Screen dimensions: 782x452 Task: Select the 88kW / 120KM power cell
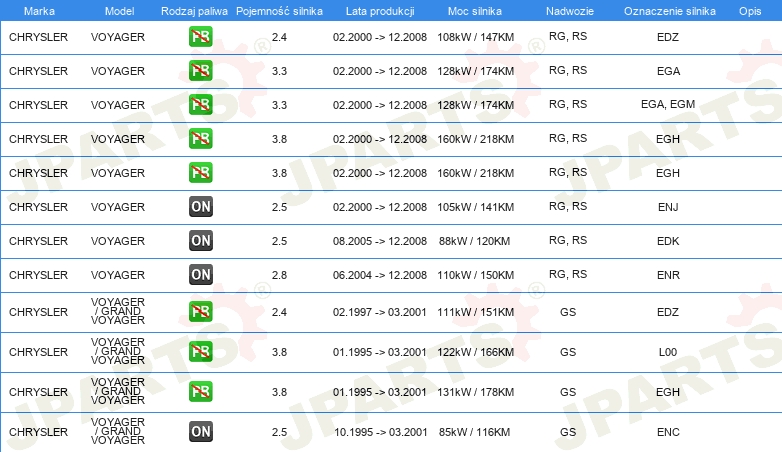(x=474, y=241)
